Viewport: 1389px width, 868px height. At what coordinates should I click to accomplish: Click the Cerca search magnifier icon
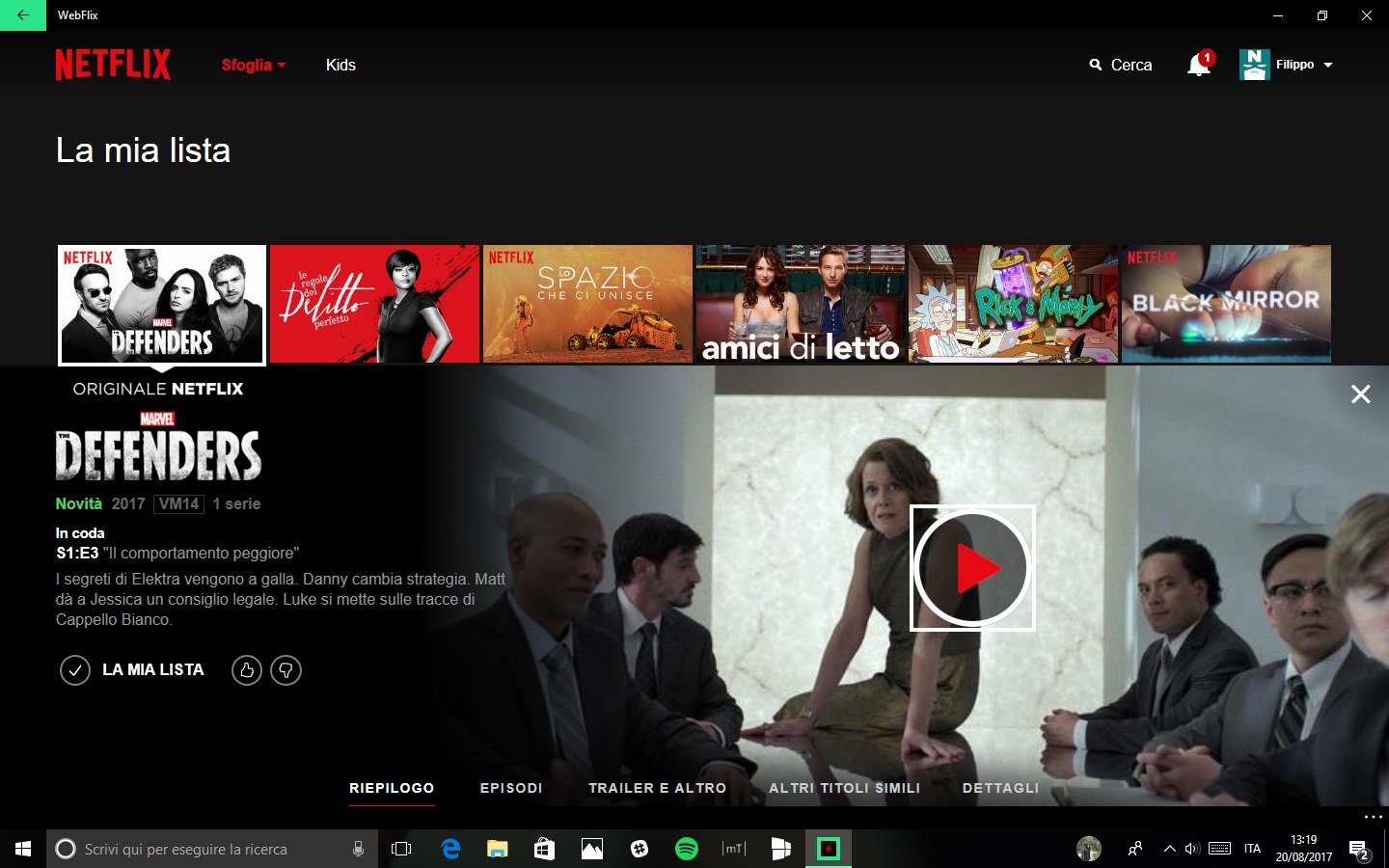pyautogui.click(x=1096, y=65)
